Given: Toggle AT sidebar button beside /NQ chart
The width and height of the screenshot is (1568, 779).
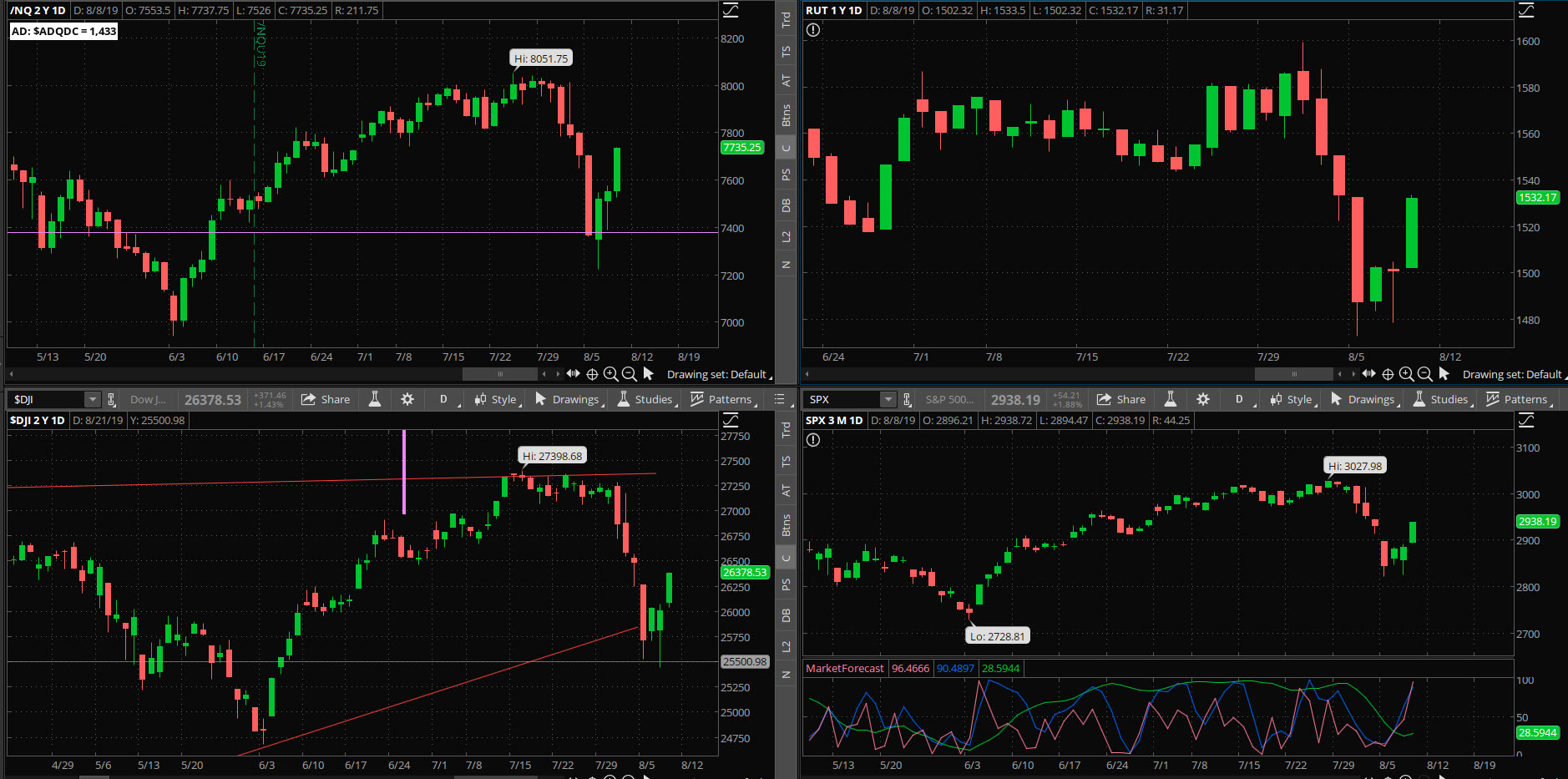Looking at the screenshot, I should tap(786, 81).
